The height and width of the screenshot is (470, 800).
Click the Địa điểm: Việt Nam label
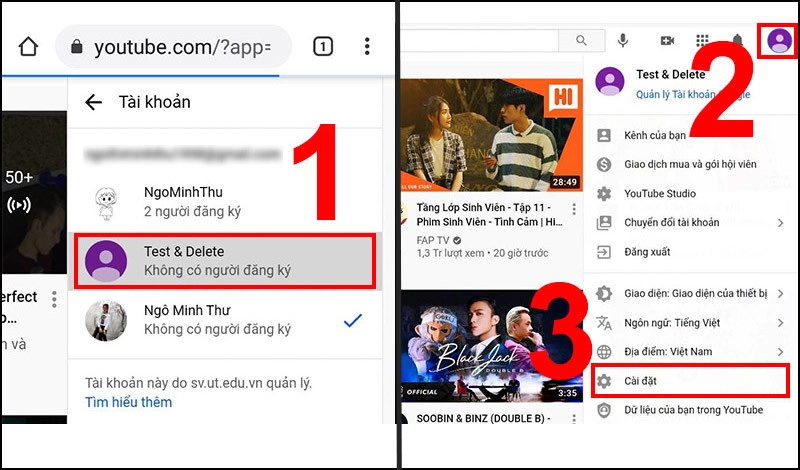click(x=668, y=352)
